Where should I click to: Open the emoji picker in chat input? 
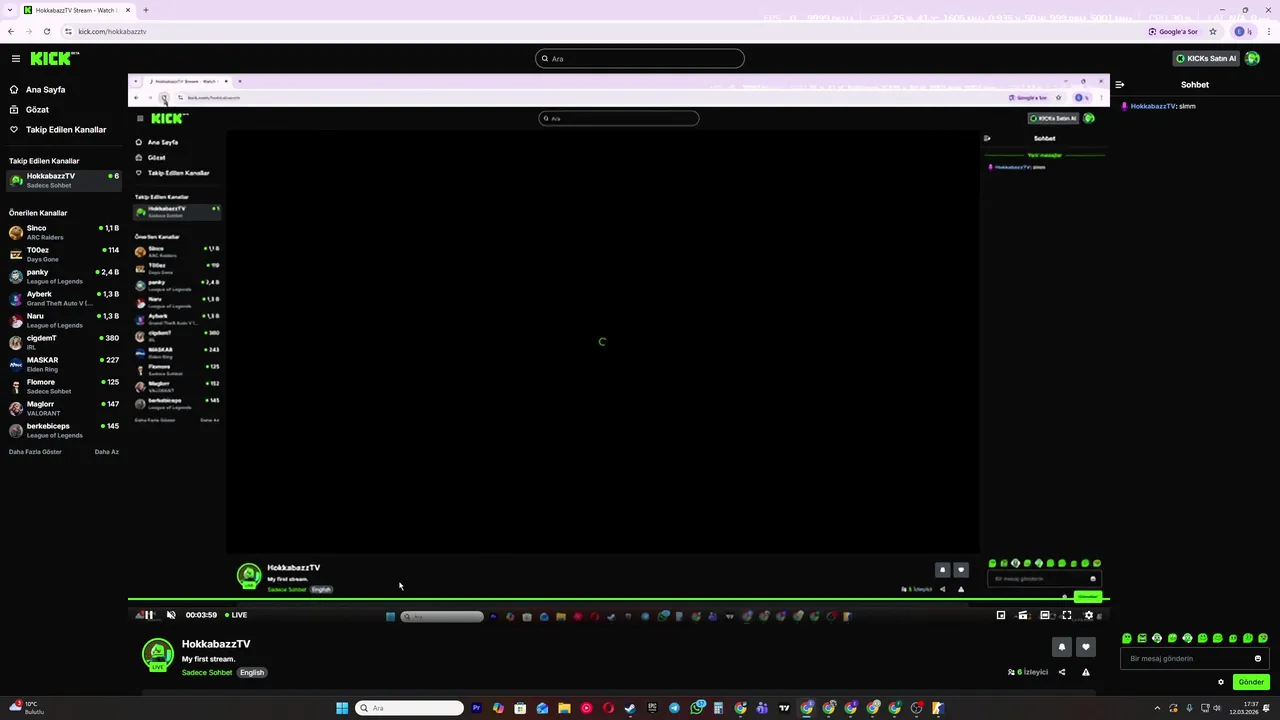coord(1258,658)
